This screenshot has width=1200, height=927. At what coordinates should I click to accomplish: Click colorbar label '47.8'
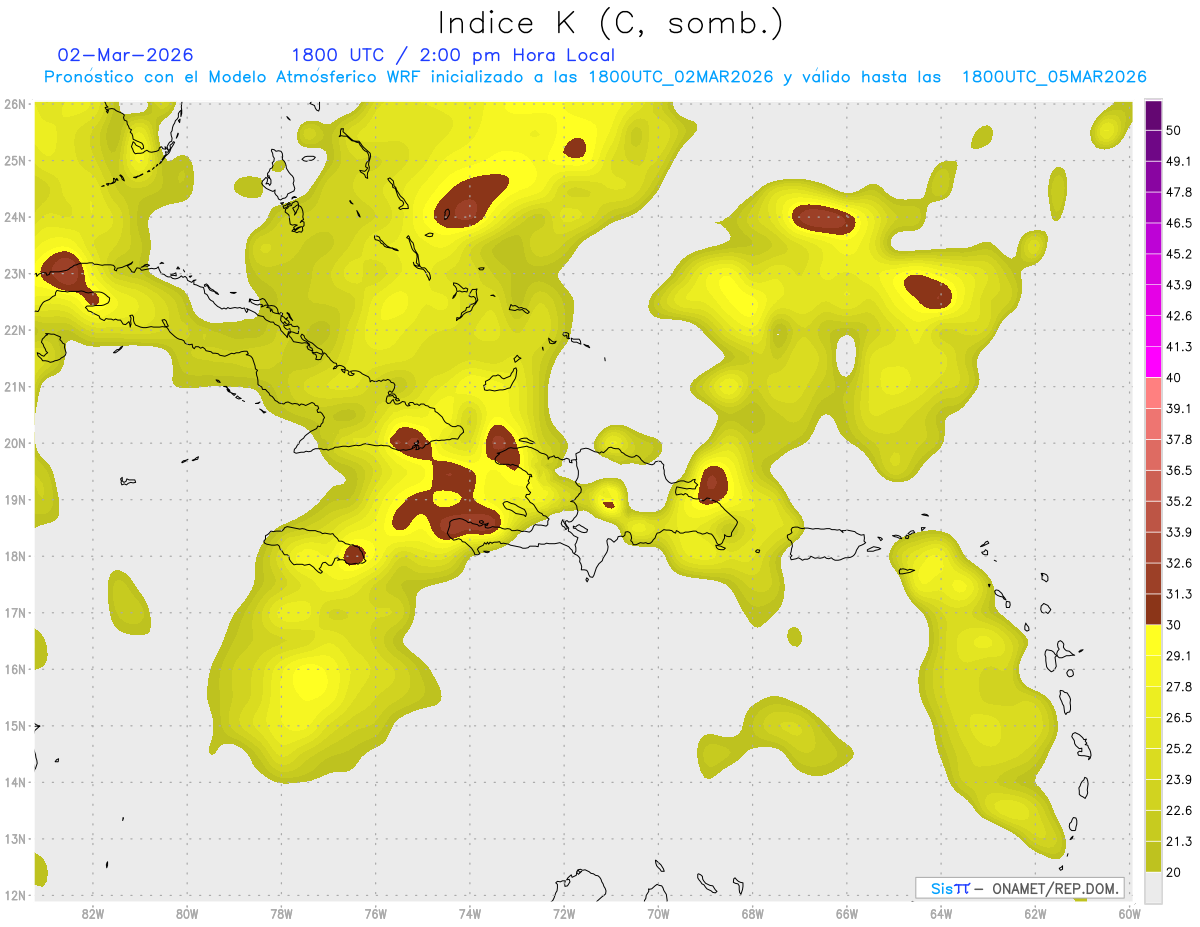[1179, 192]
